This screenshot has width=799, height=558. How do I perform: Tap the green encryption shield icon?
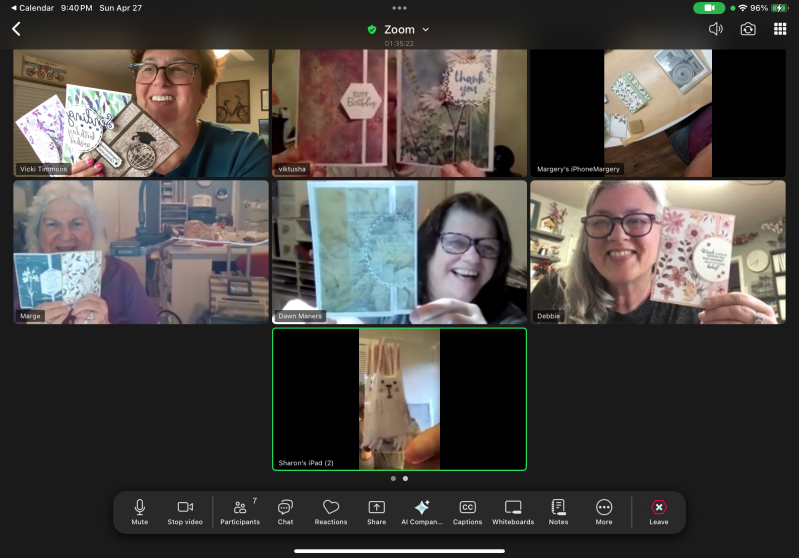pos(372,30)
